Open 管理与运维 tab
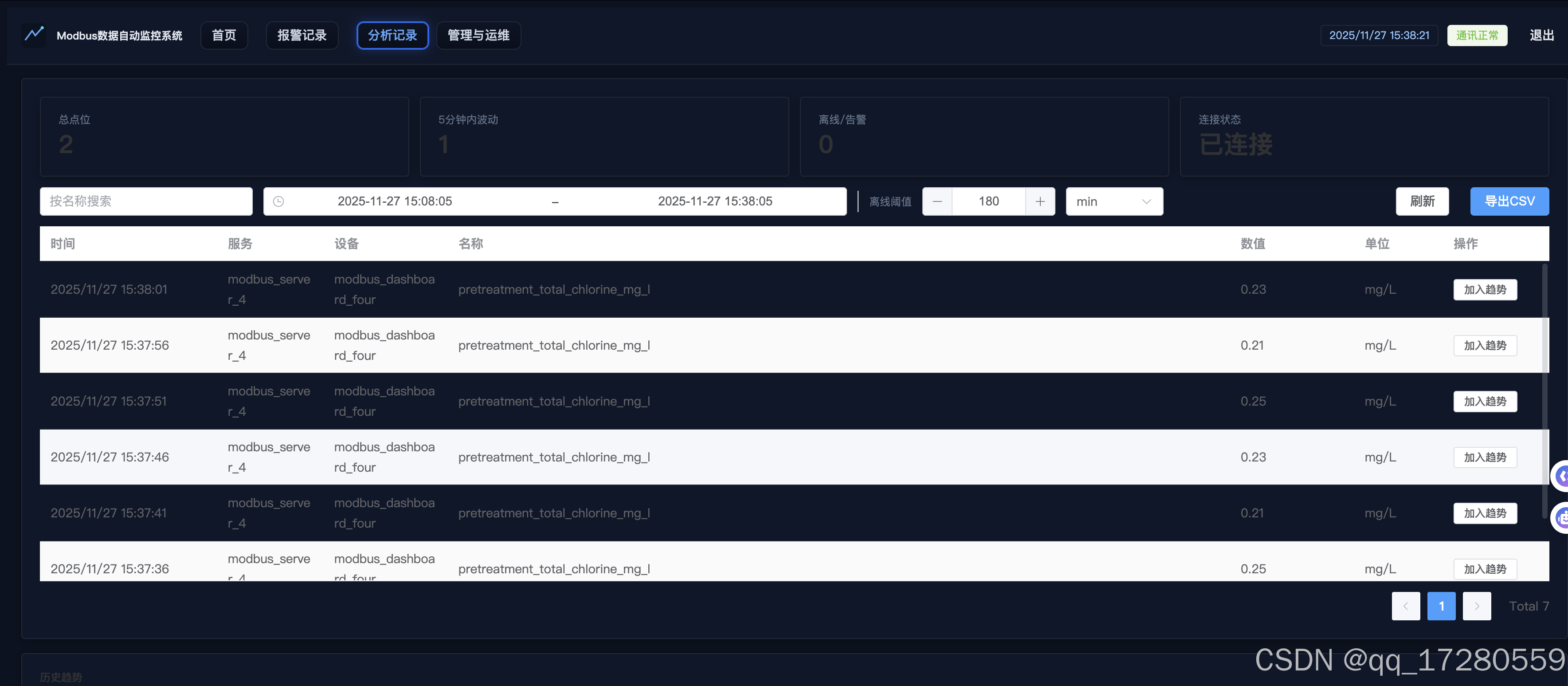Image resolution: width=1568 pixels, height=686 pixels. click(x=478, y=35)
